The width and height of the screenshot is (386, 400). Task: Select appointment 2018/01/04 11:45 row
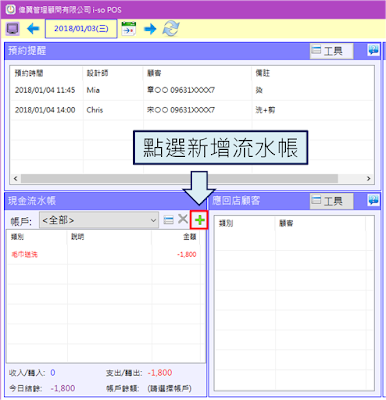point(192,90)
